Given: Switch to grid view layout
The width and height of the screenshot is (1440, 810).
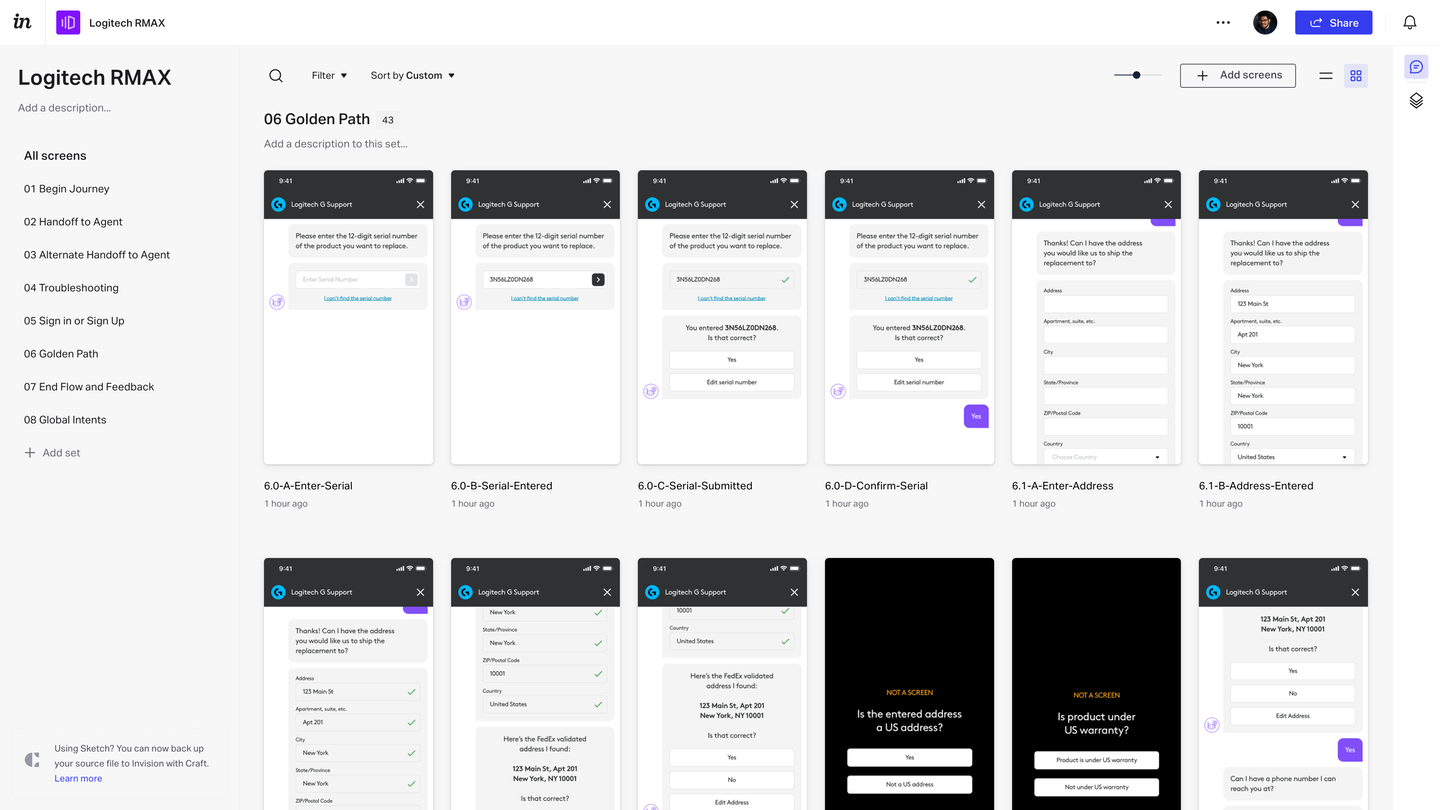Looking at the screenshot, I should [1356, 76].
